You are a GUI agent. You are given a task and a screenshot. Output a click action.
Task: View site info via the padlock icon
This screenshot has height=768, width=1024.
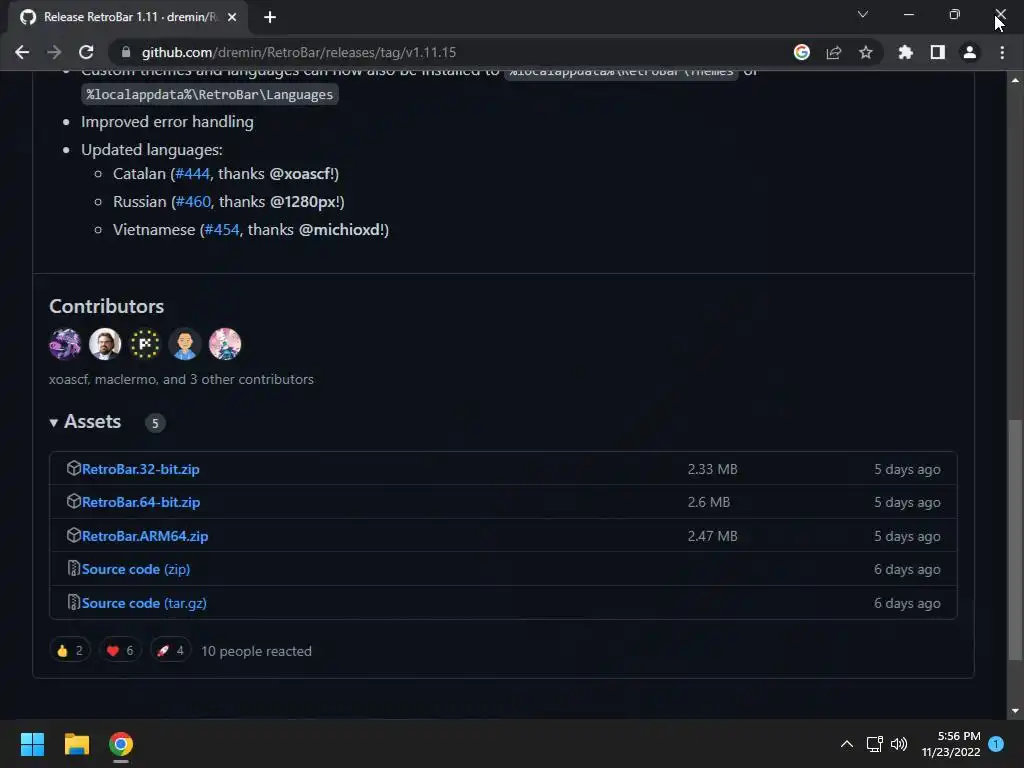coord(126,52)
